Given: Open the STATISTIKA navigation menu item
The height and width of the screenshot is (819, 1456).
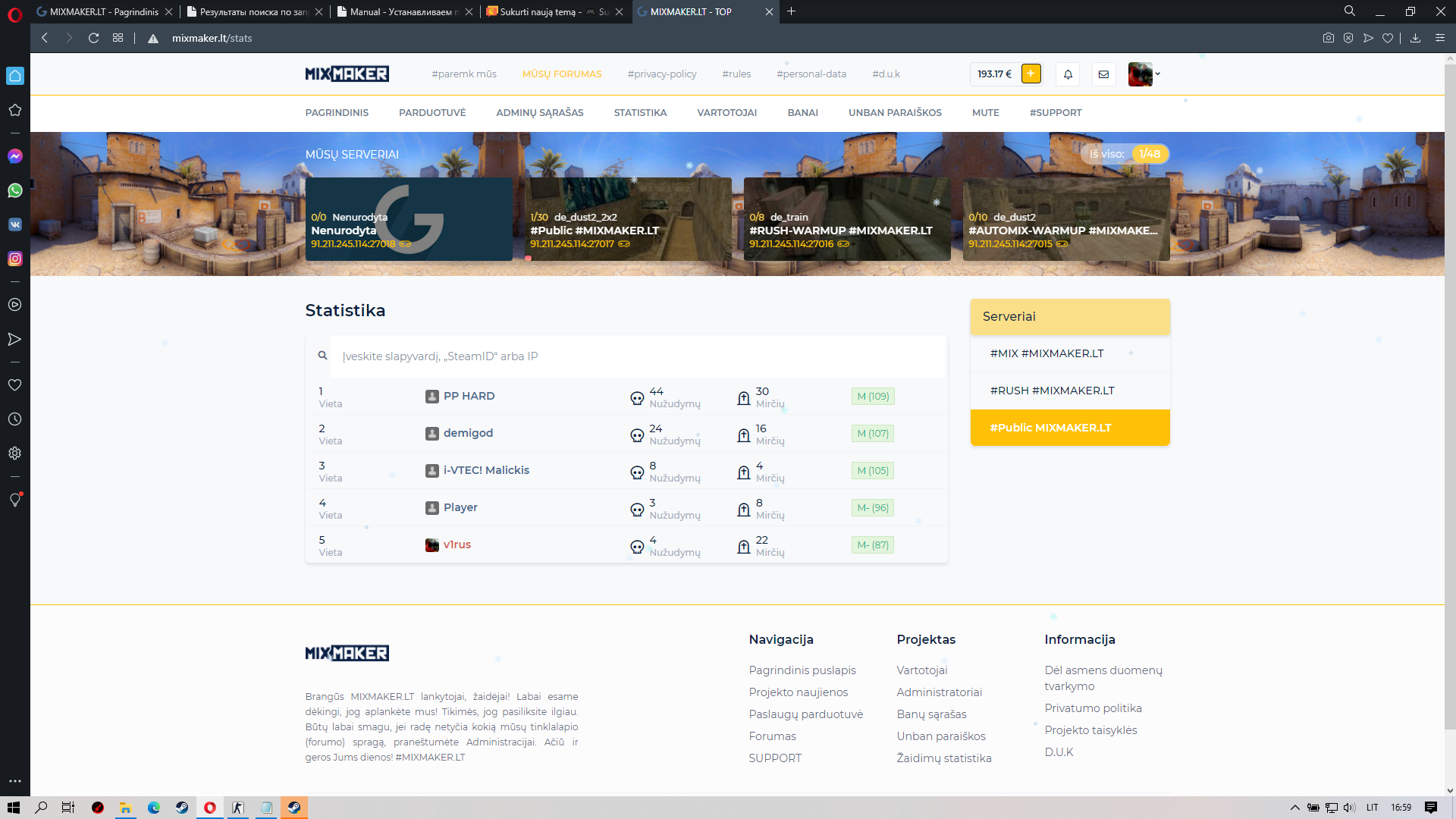Looking at the screenshot, I should point(640,113).
